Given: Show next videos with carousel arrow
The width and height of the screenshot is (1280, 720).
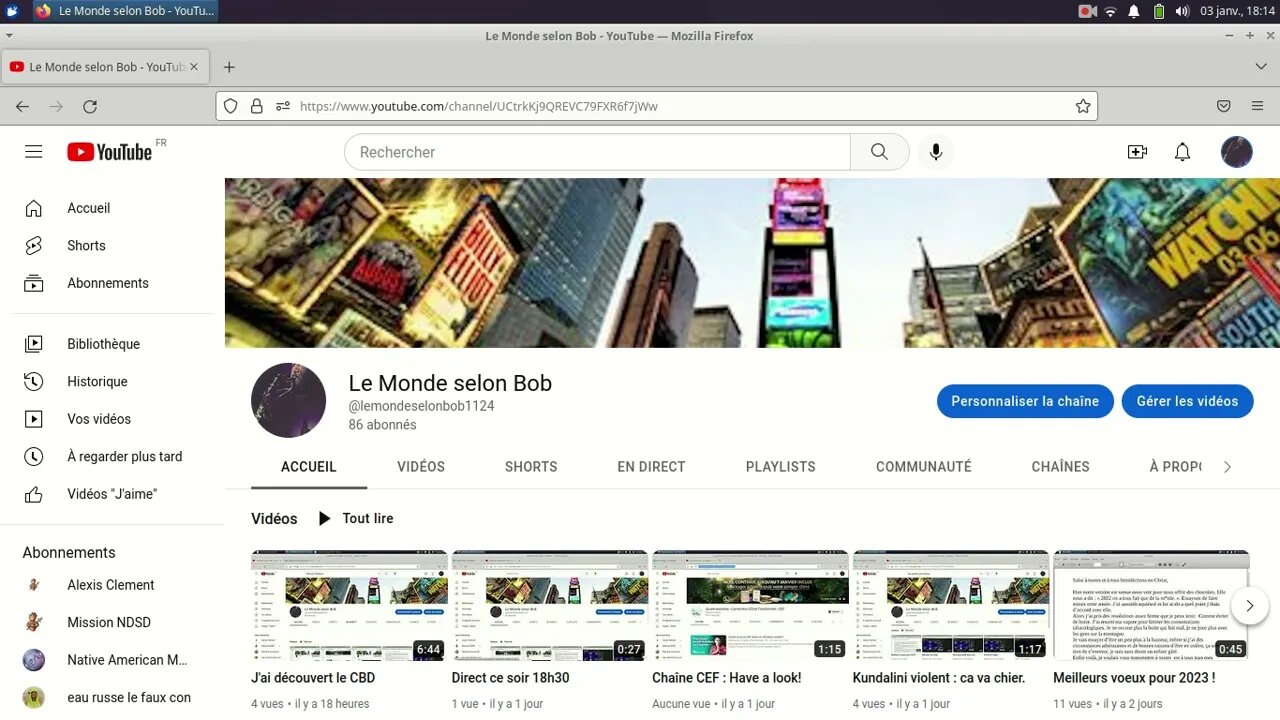Looking at the screenshot, I should point(1249,605).
